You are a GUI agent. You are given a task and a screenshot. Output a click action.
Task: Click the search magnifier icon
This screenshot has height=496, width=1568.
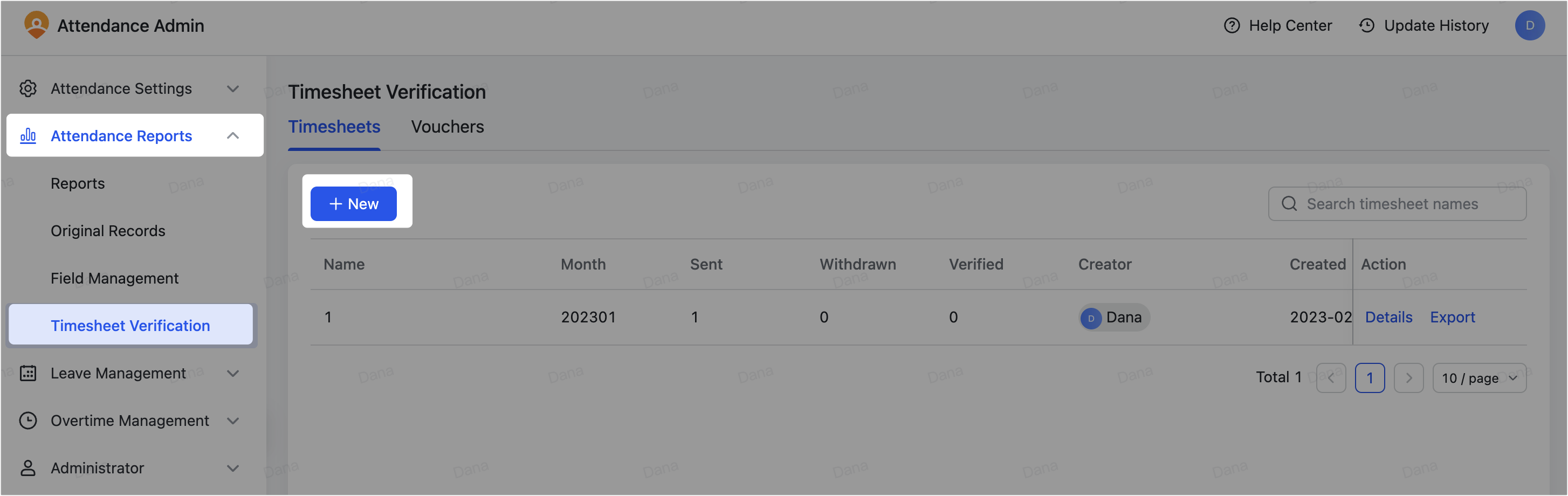coord(1289,203)
